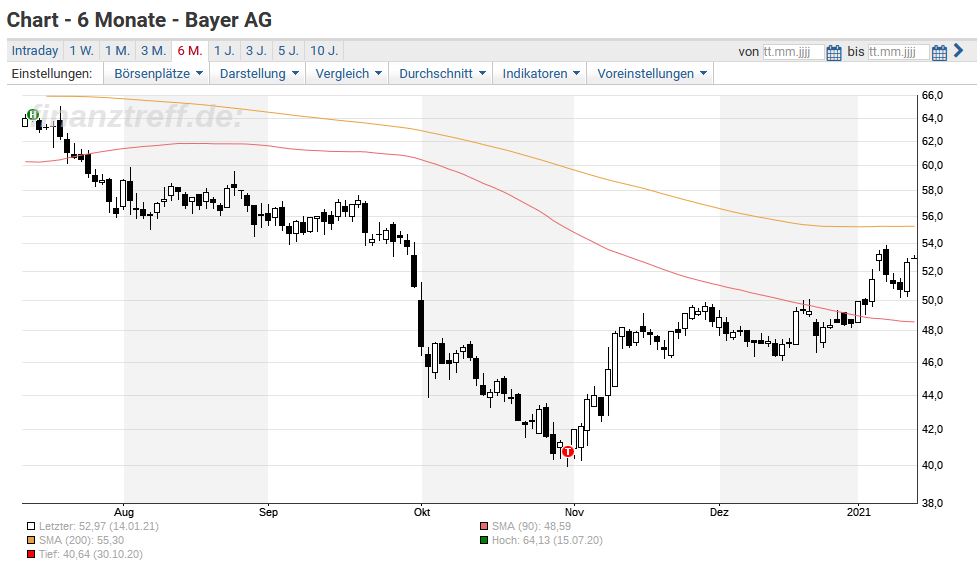Open the Indikatoren dropdown
This screenshot has height=567, width=980.
(x=540, y=73)
